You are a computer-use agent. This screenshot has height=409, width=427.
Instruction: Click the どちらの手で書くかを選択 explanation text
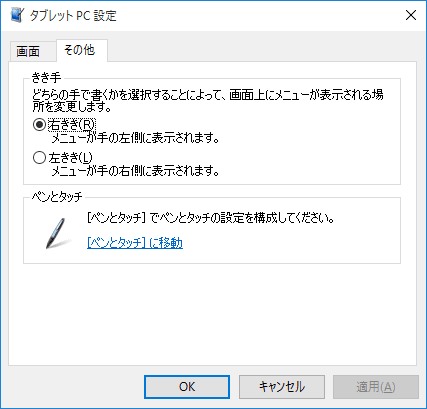pyautogui.click(x=208, y=101)
